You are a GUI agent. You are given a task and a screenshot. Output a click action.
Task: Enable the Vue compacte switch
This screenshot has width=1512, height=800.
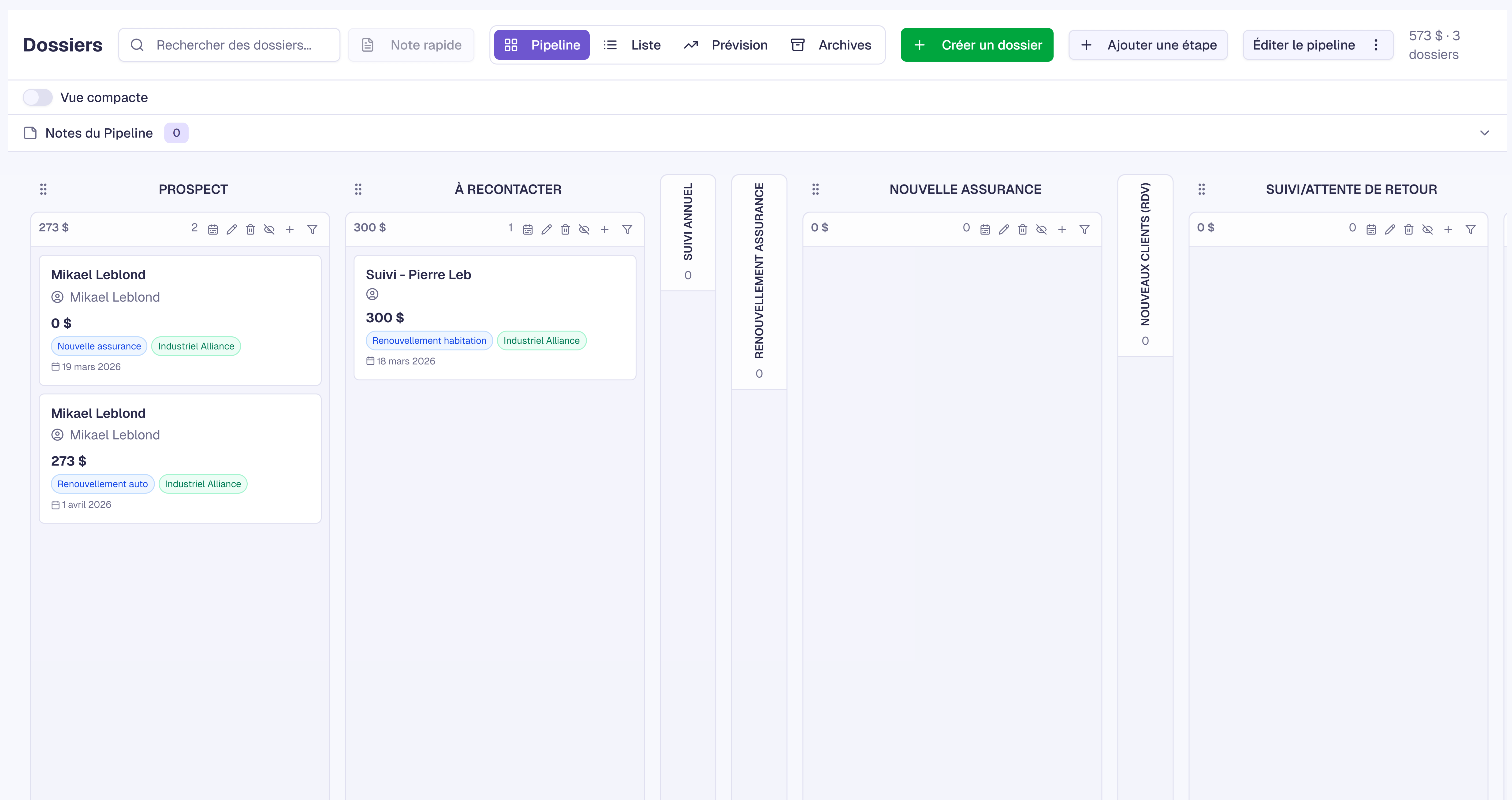(x=37, y=97)
